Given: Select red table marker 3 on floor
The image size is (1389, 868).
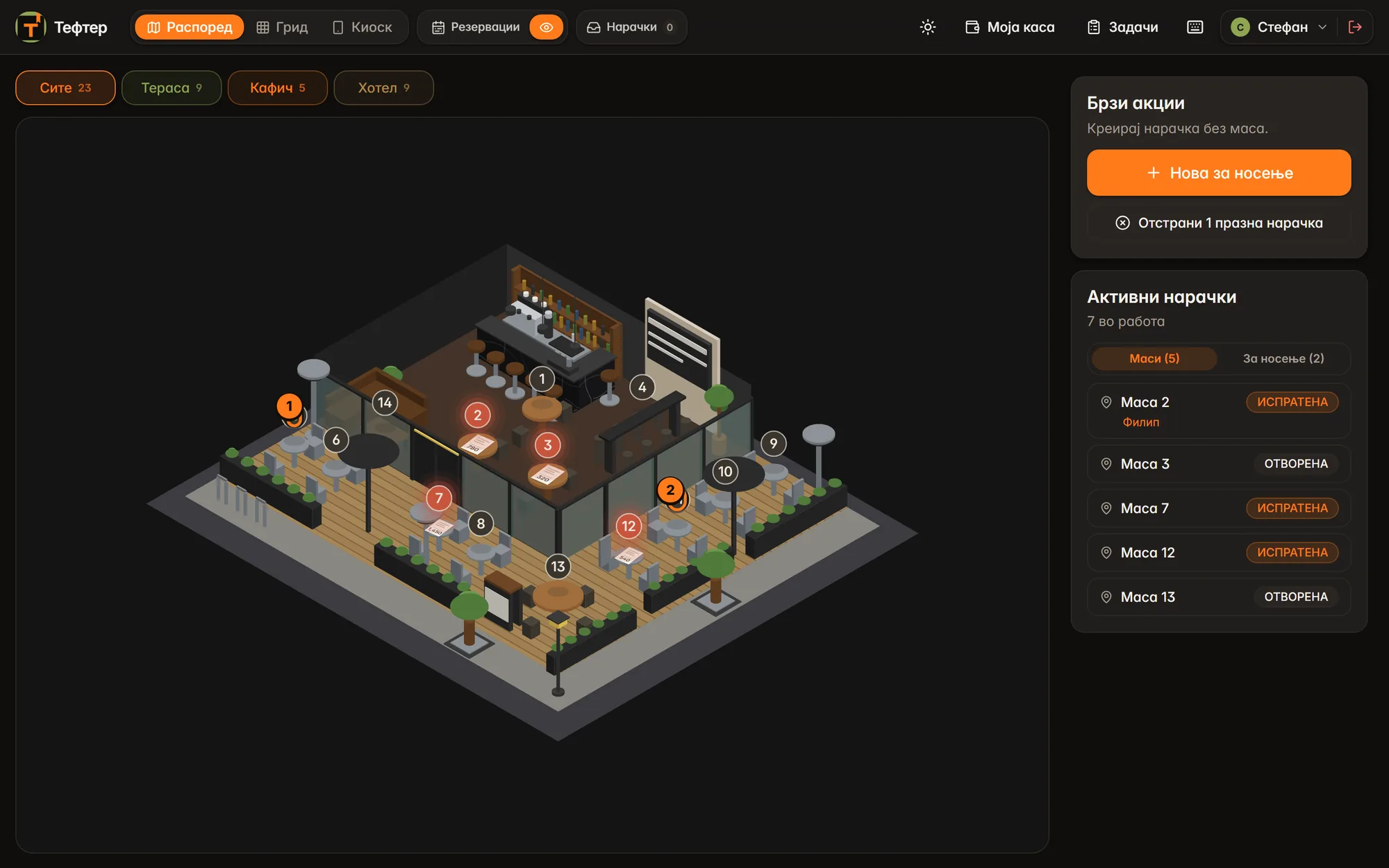Looking at the screenshot, I should click(x=547, y=445).
